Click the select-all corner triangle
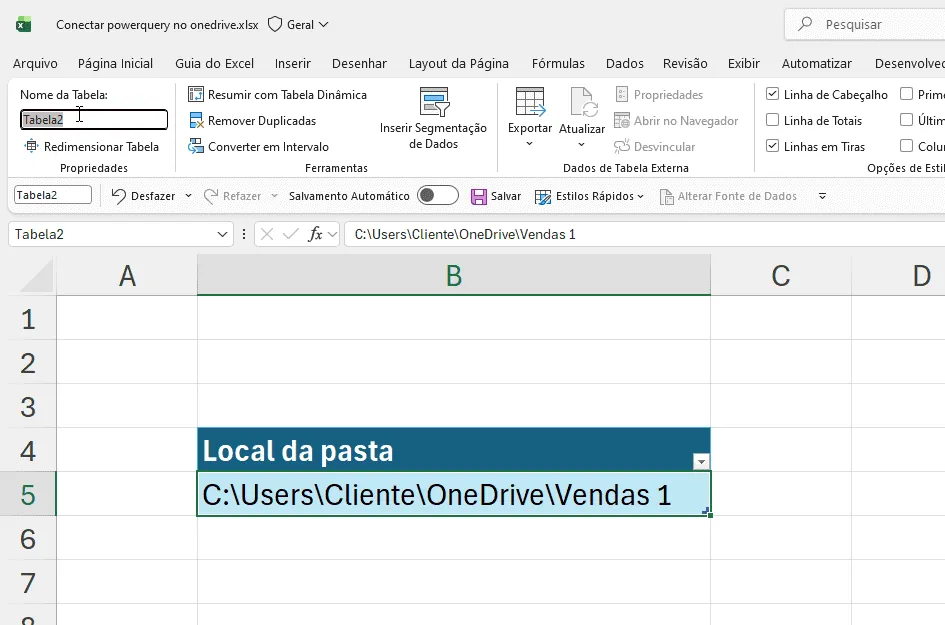The image size is (945, 625). [x=36, y=278]
